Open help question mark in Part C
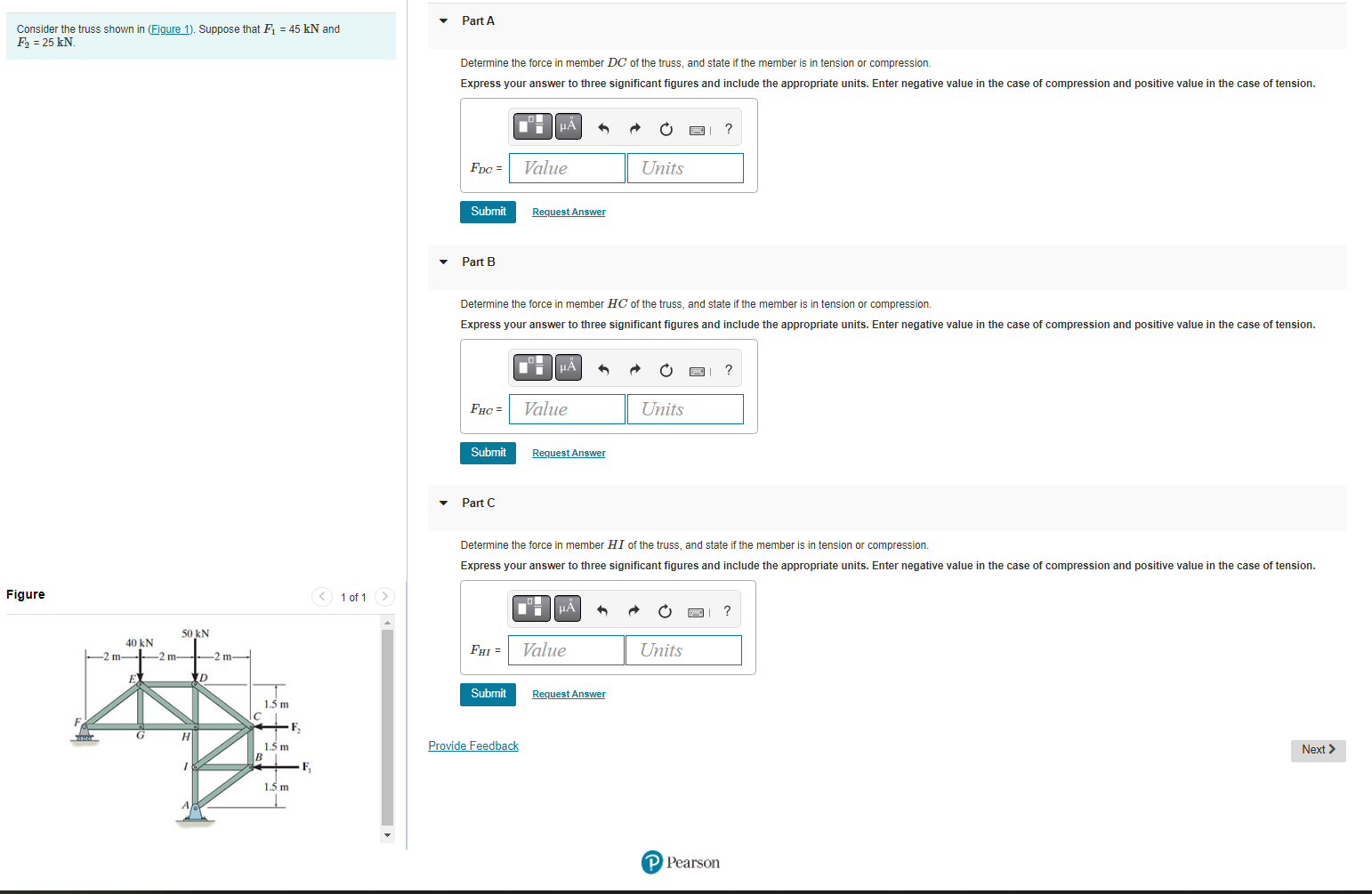The height and width of the screenshot is (894, 1372). 727,611
